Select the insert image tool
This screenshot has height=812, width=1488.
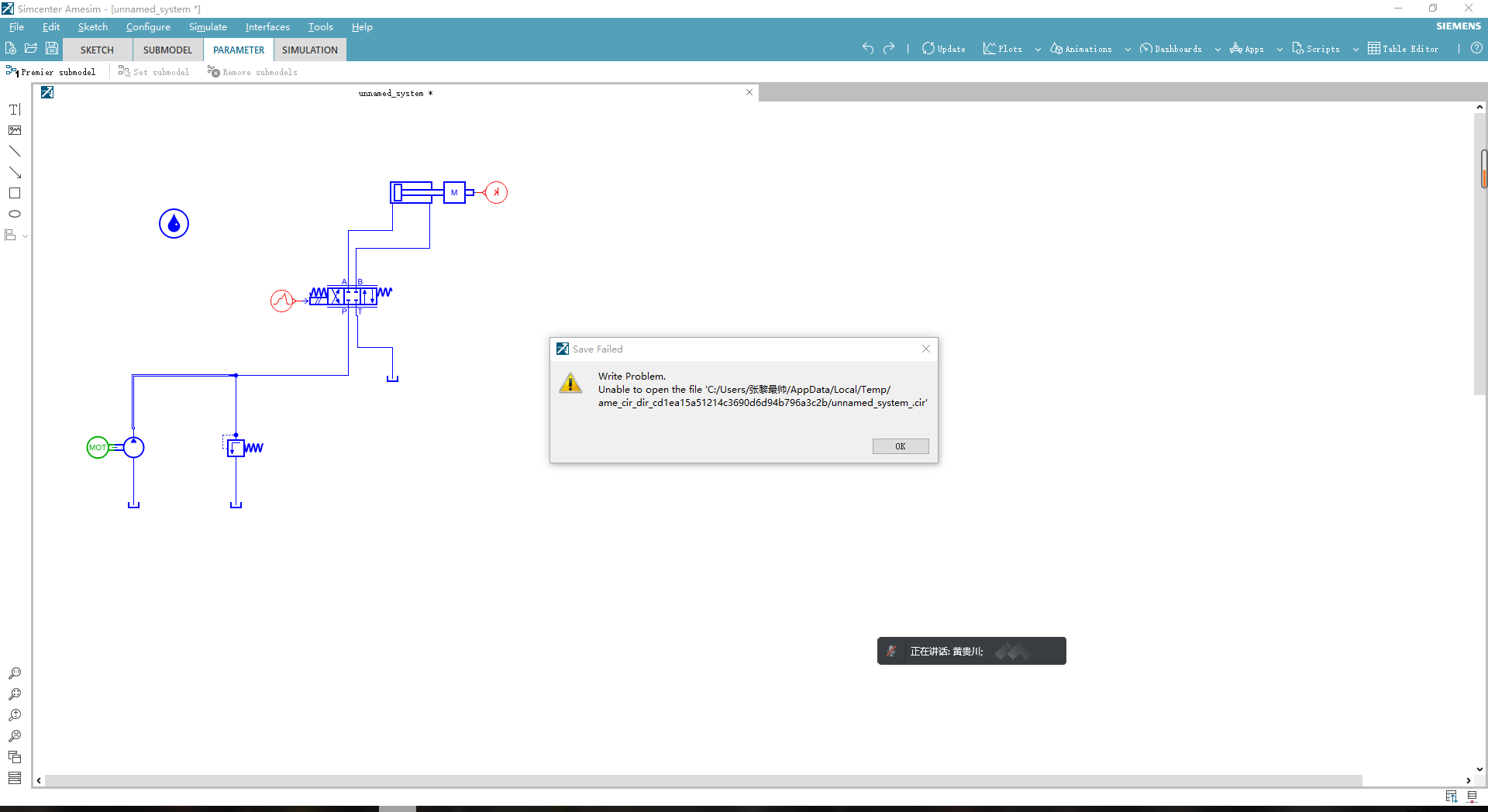tap(15, 130)
